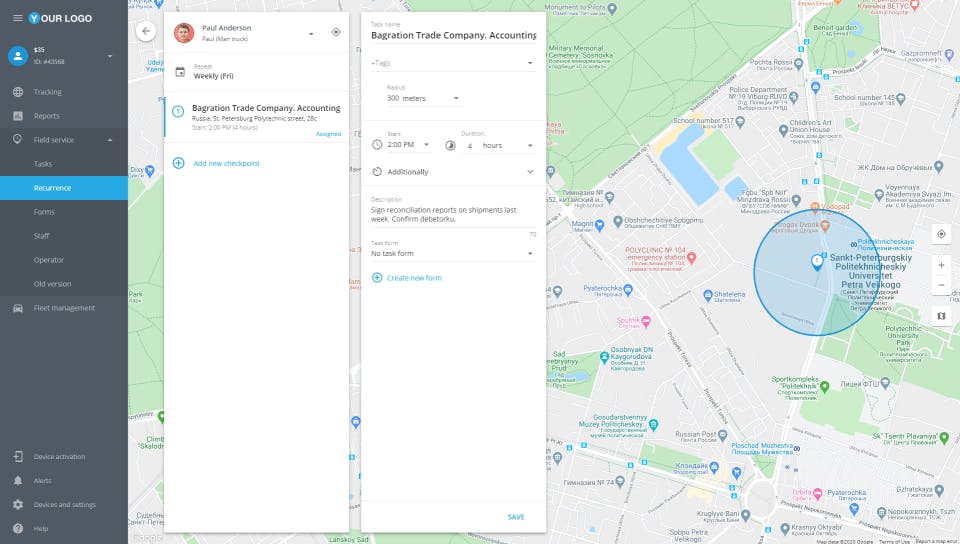Zoom out on the map
960x544 pixels.
(x=942, y=285)
